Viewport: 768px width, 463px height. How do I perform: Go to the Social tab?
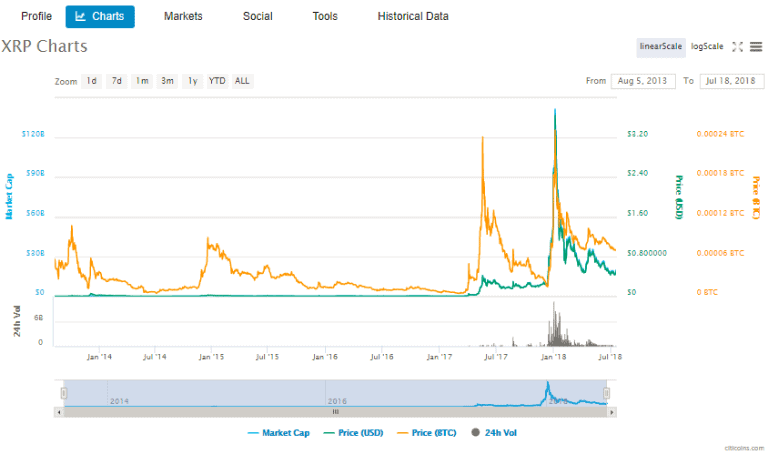click(x=258, y=17)
